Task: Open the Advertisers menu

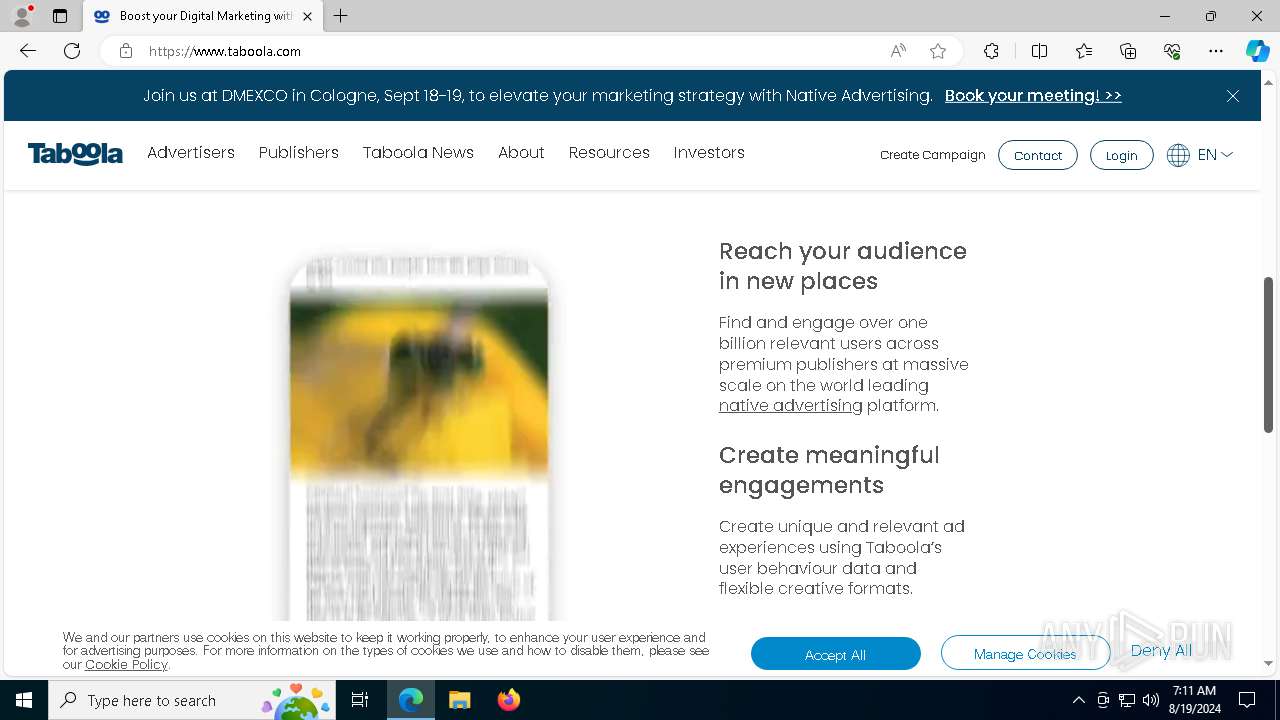Action: pos(191,153)
